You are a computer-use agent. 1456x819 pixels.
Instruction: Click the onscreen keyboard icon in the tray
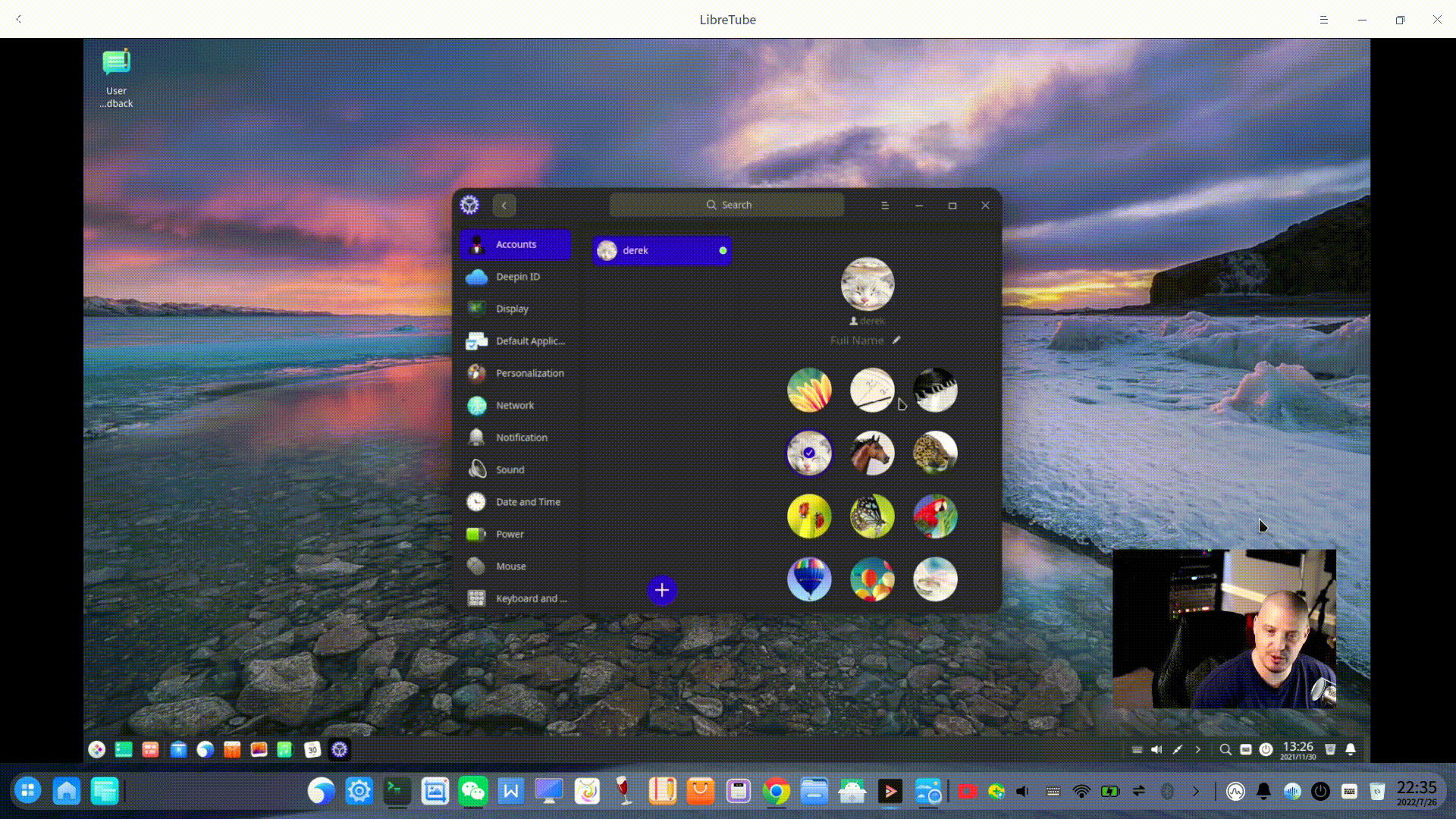(x=1350, y=791)
